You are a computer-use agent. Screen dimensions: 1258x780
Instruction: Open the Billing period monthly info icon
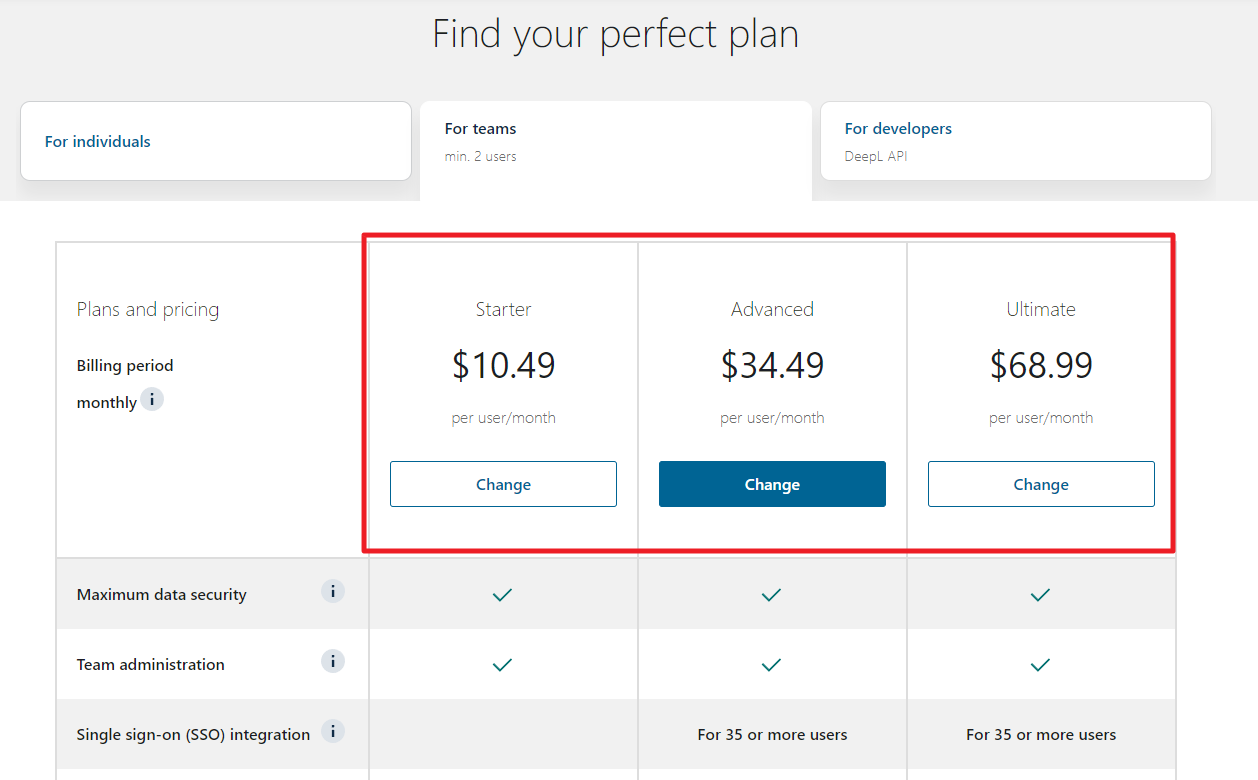click(x=152, y=400)
